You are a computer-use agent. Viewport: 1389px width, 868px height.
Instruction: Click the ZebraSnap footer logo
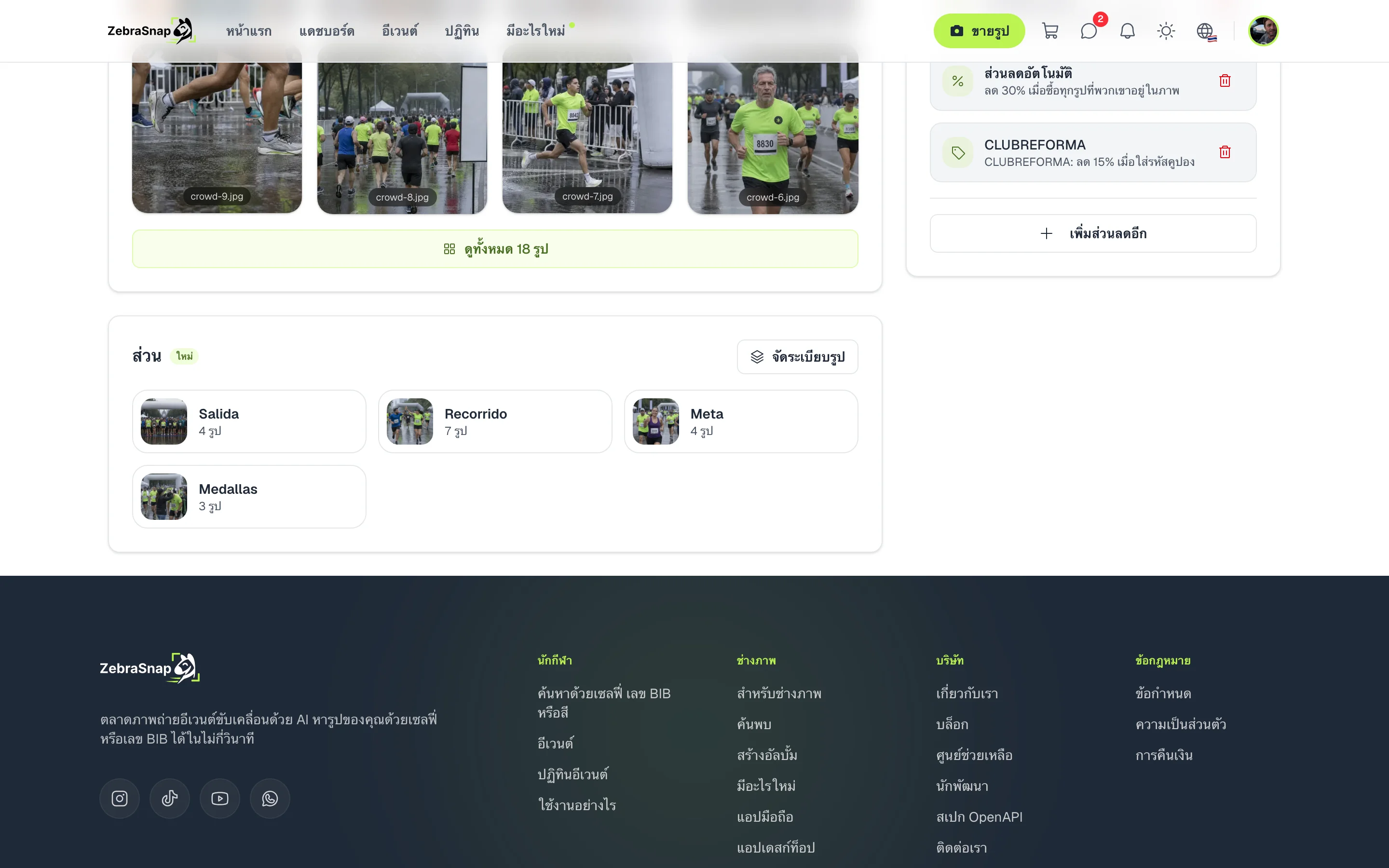150,668
